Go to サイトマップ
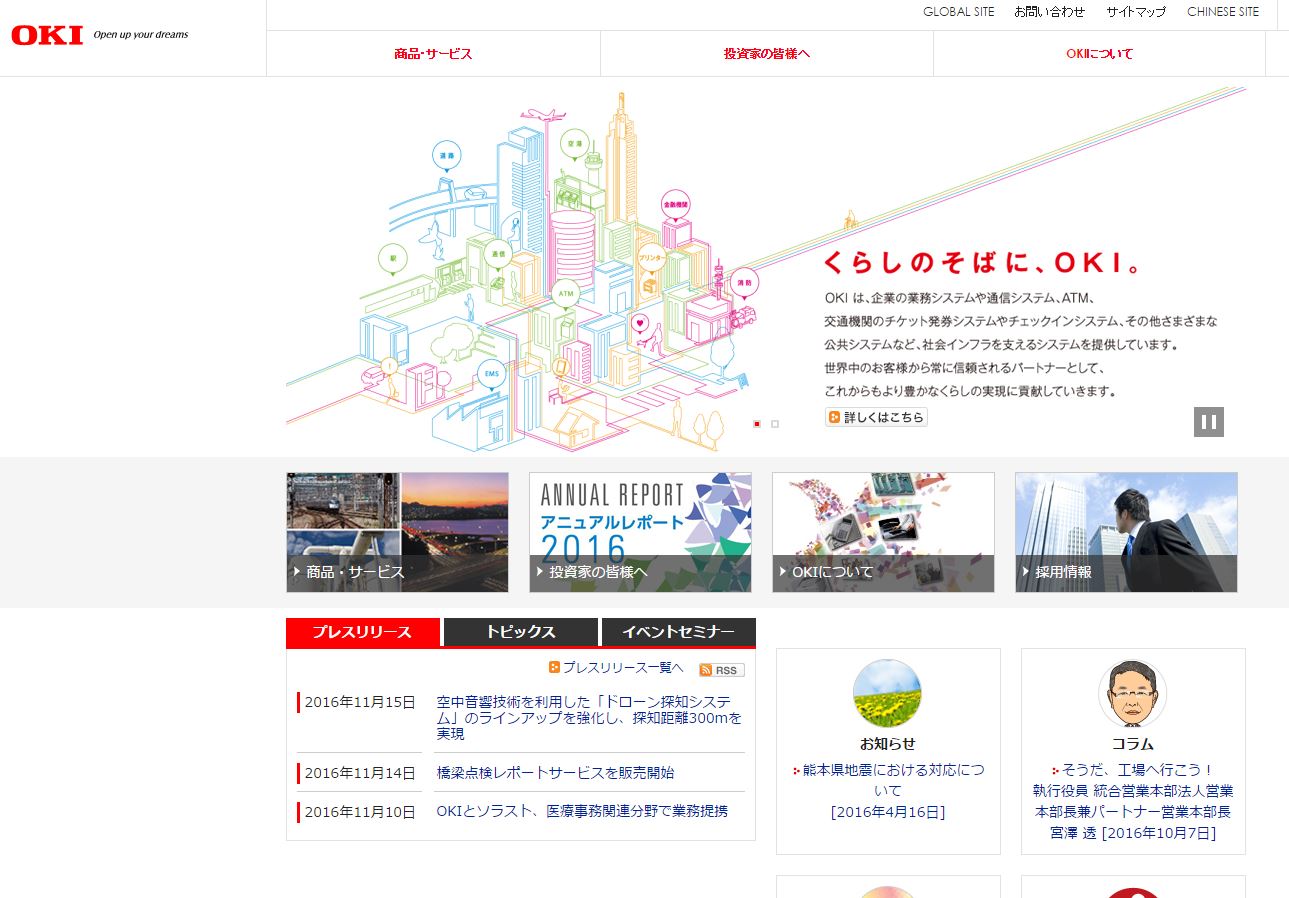Image resolution: width=1289 pixels, height=898 pixels. pyautogui.click(x=1136, y=12)
